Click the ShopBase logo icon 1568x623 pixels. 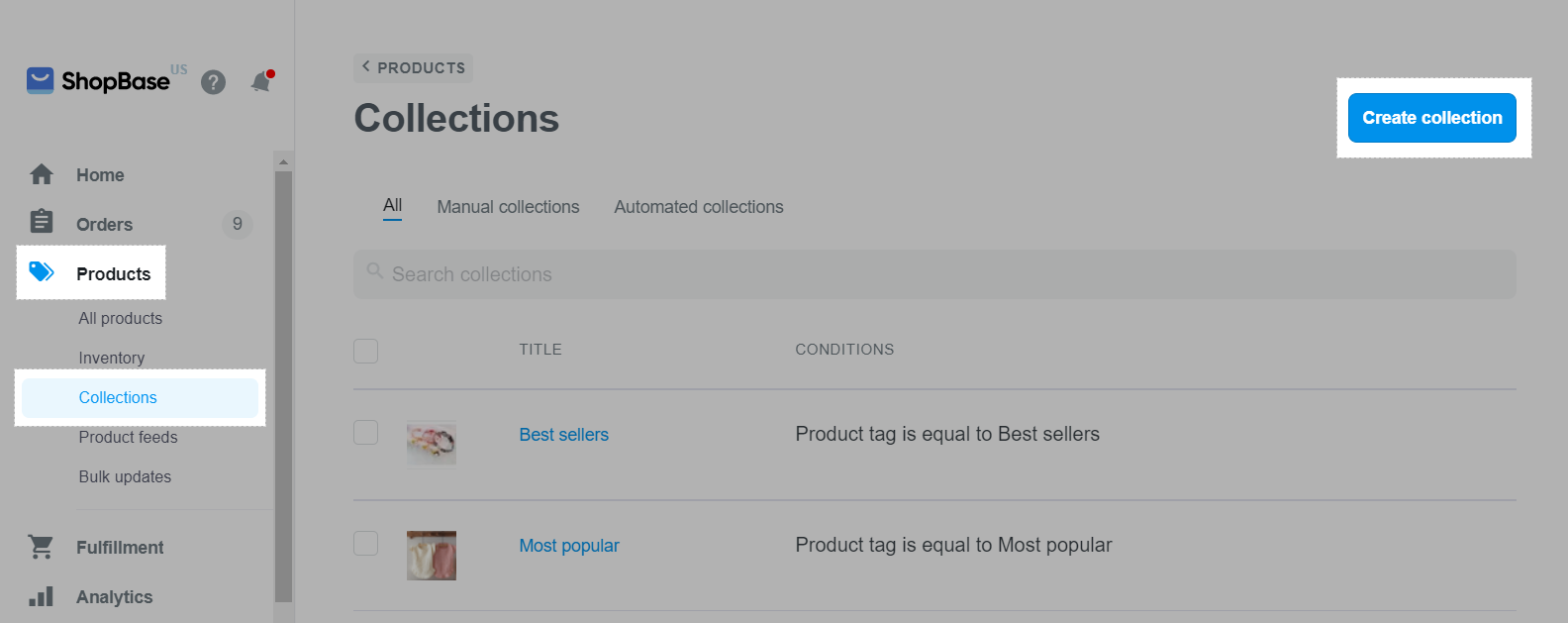pos(40,80)
